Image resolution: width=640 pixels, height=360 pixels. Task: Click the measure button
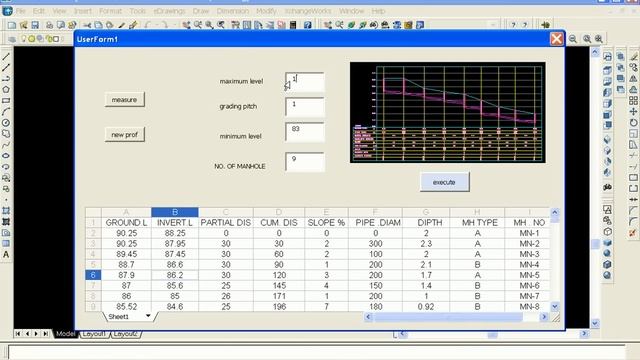point(124,100)
